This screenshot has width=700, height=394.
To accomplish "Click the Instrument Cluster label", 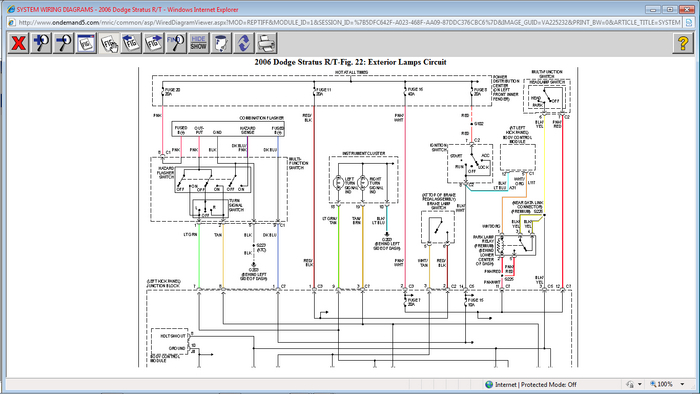I will pos(363,153).
